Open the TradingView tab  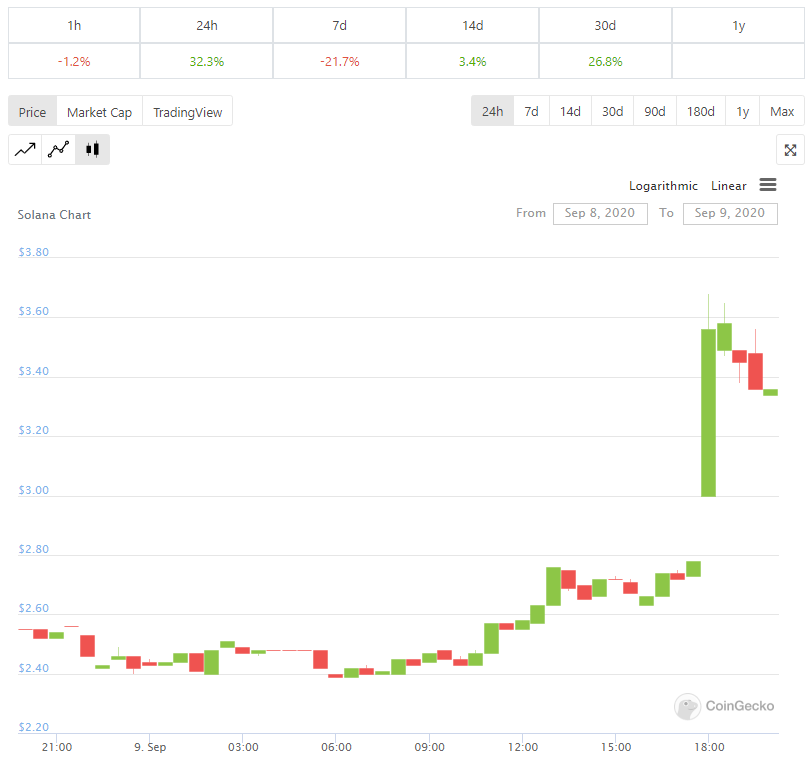[x=187, y=112]
